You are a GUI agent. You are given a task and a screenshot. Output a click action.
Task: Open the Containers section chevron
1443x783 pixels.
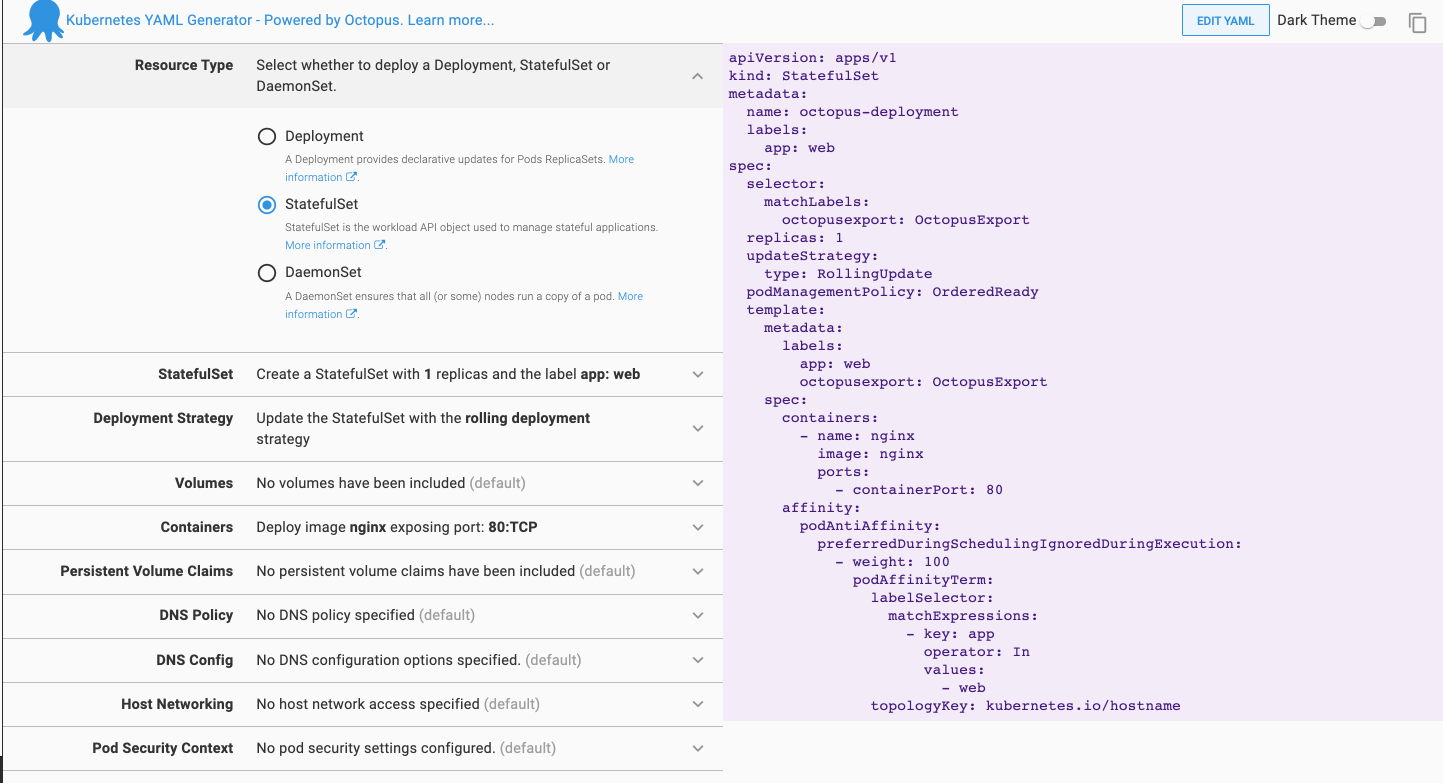click(697, 527)
